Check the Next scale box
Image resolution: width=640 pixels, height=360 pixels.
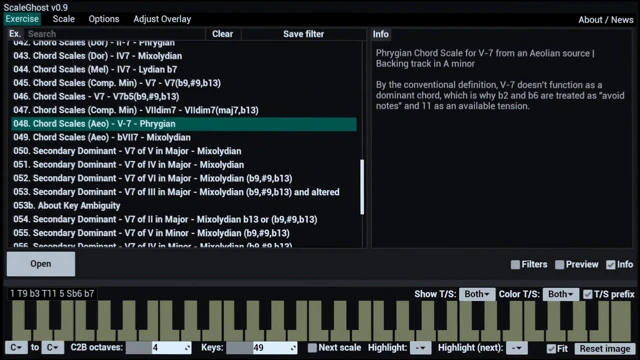click(x=312, y=348)
